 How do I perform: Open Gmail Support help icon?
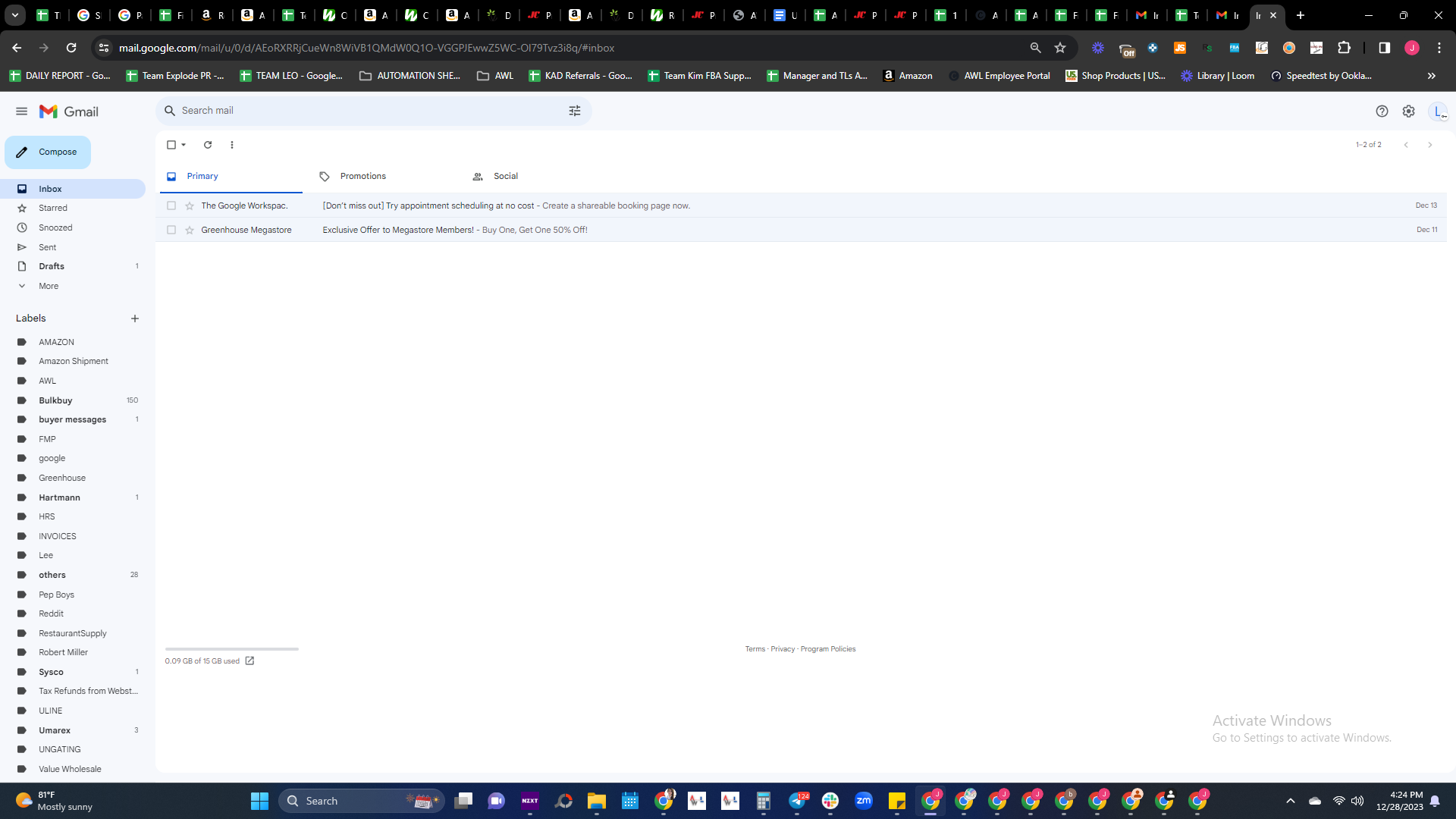click(x=1382, y=111)
